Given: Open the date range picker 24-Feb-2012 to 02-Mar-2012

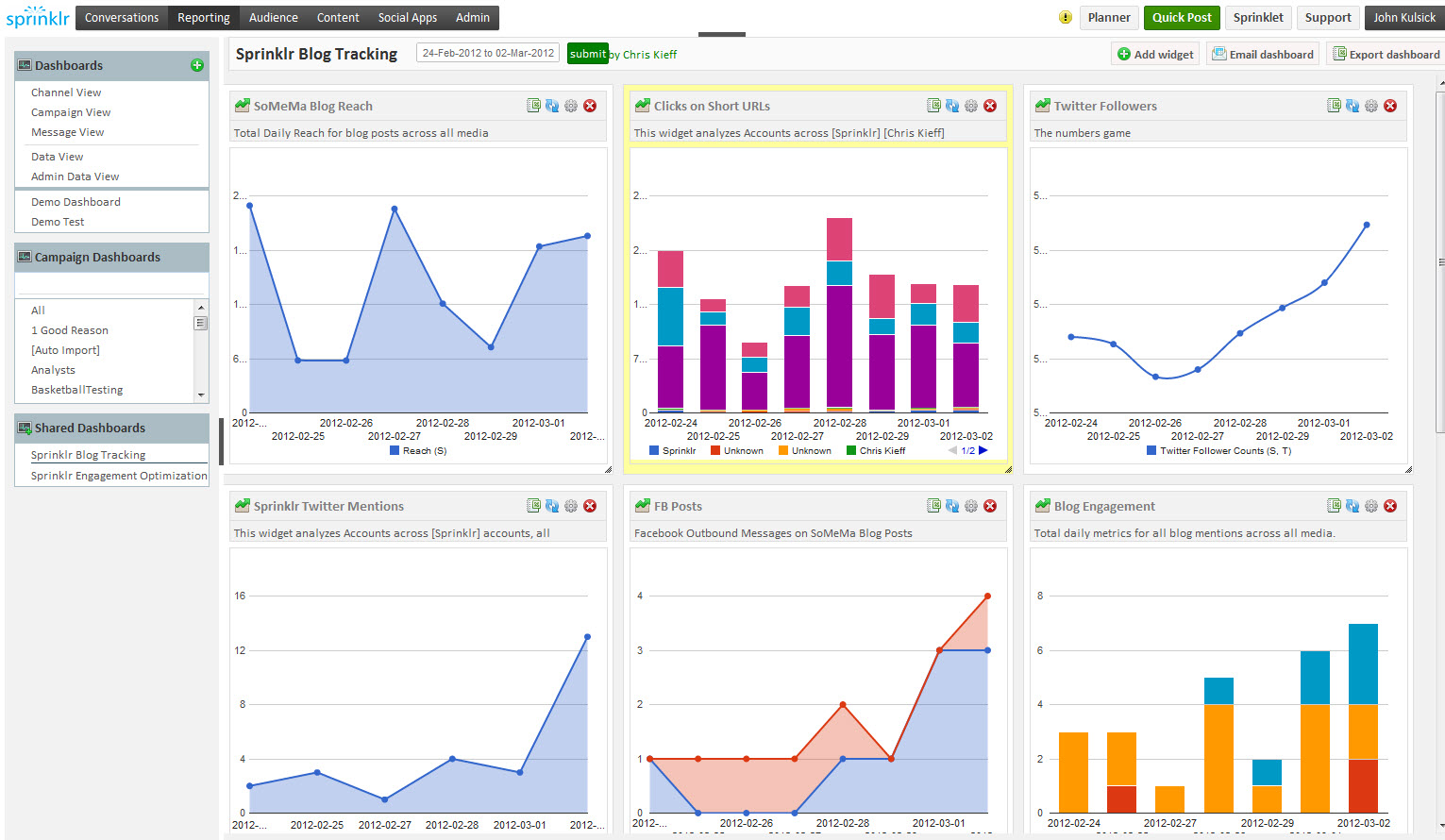Looking at the screenshot, I should click(488, 53).
